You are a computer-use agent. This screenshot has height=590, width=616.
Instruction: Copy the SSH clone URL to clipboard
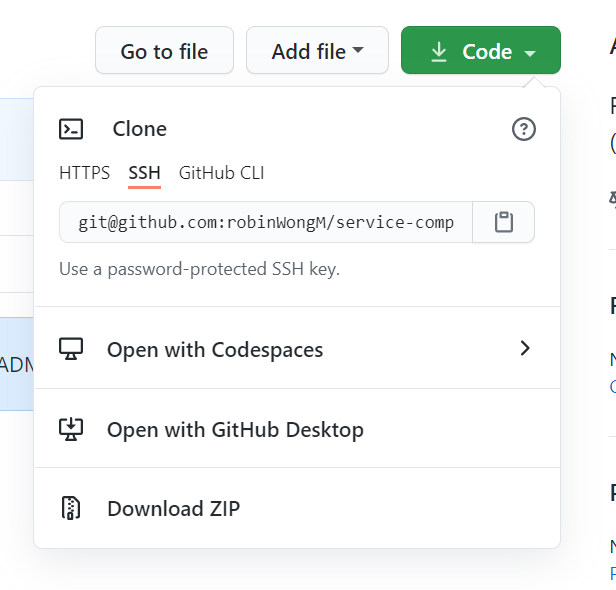(x=504, y=222)
